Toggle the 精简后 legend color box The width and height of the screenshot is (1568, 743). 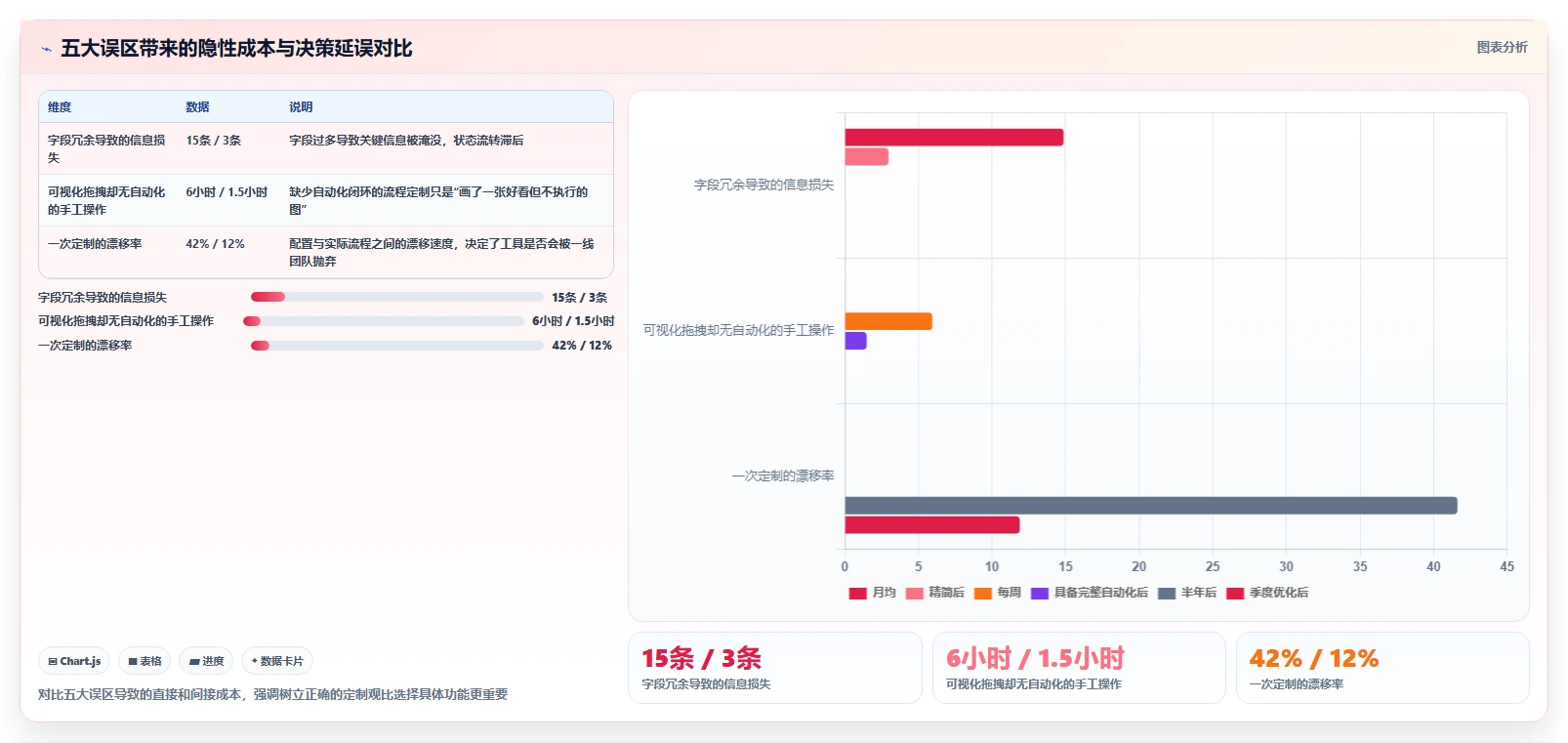[x=915, y=593]
